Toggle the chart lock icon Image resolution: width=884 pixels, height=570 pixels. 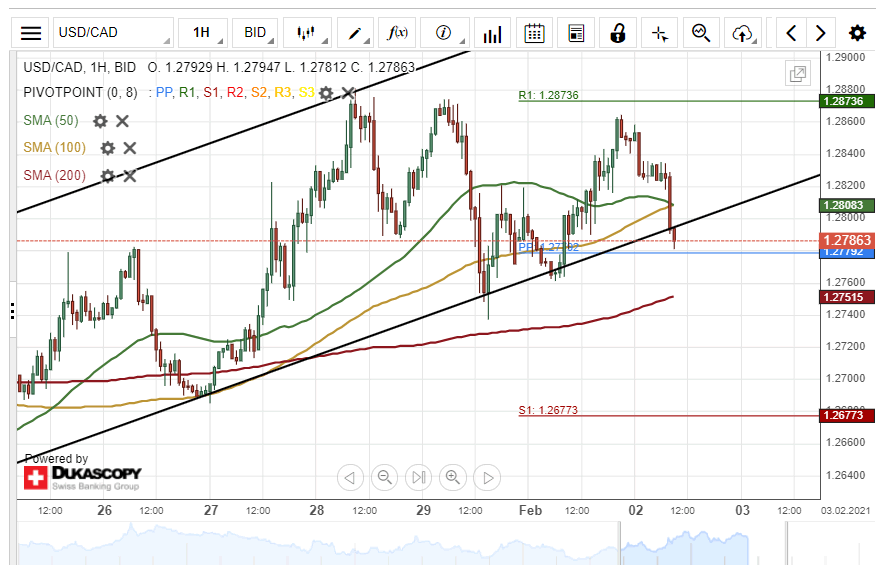618,33
